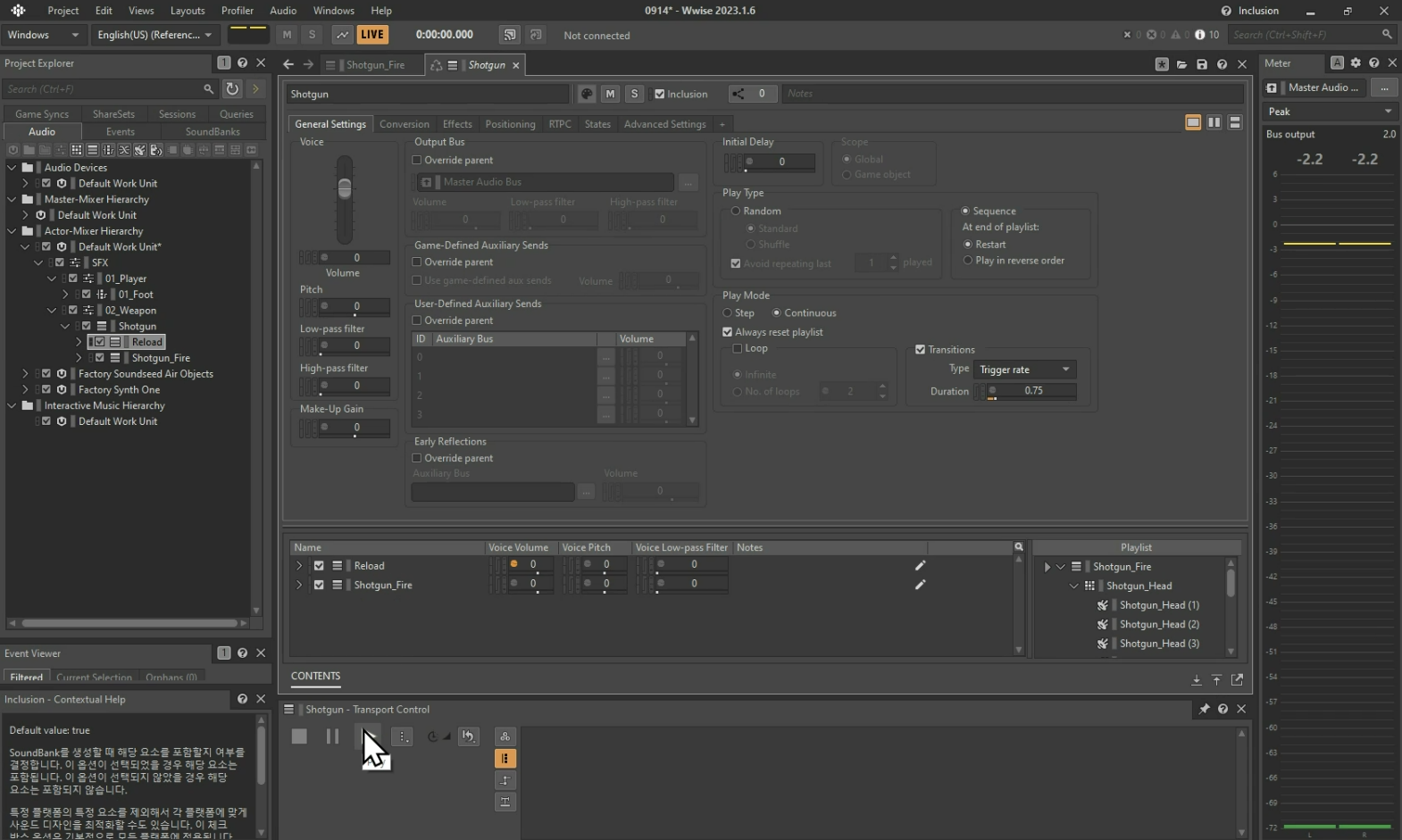Select the Step play mode radio button

click(x=728, y=312)
